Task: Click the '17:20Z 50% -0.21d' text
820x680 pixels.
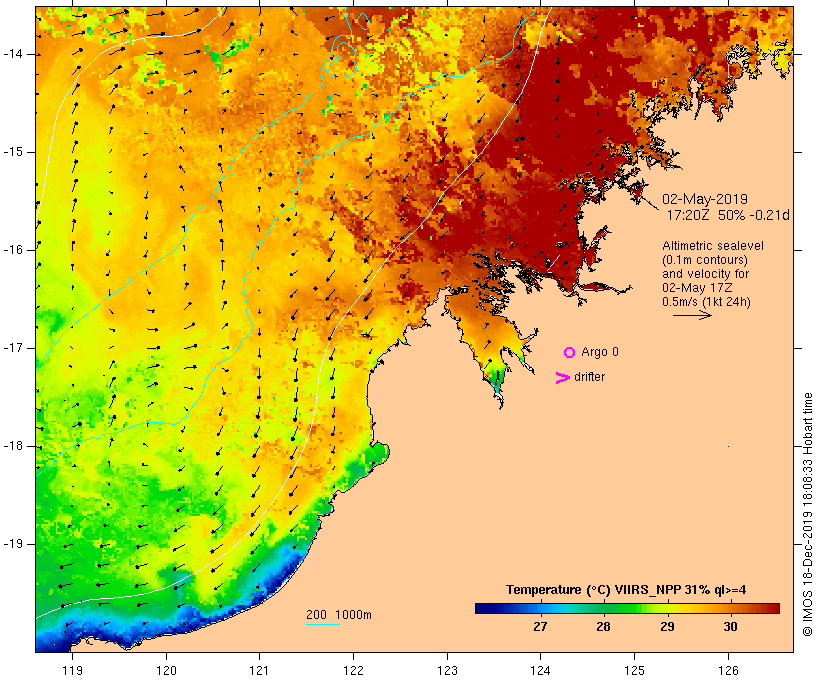Action: [x=728, y=215]
